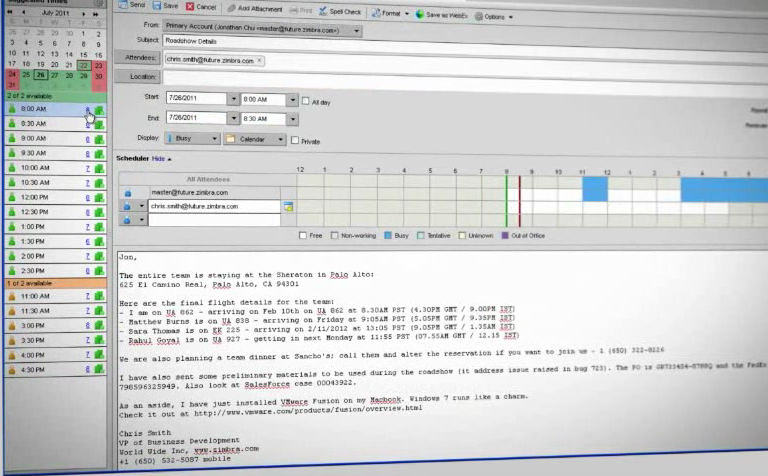Click the Attendees button

(x=137, y=58)
